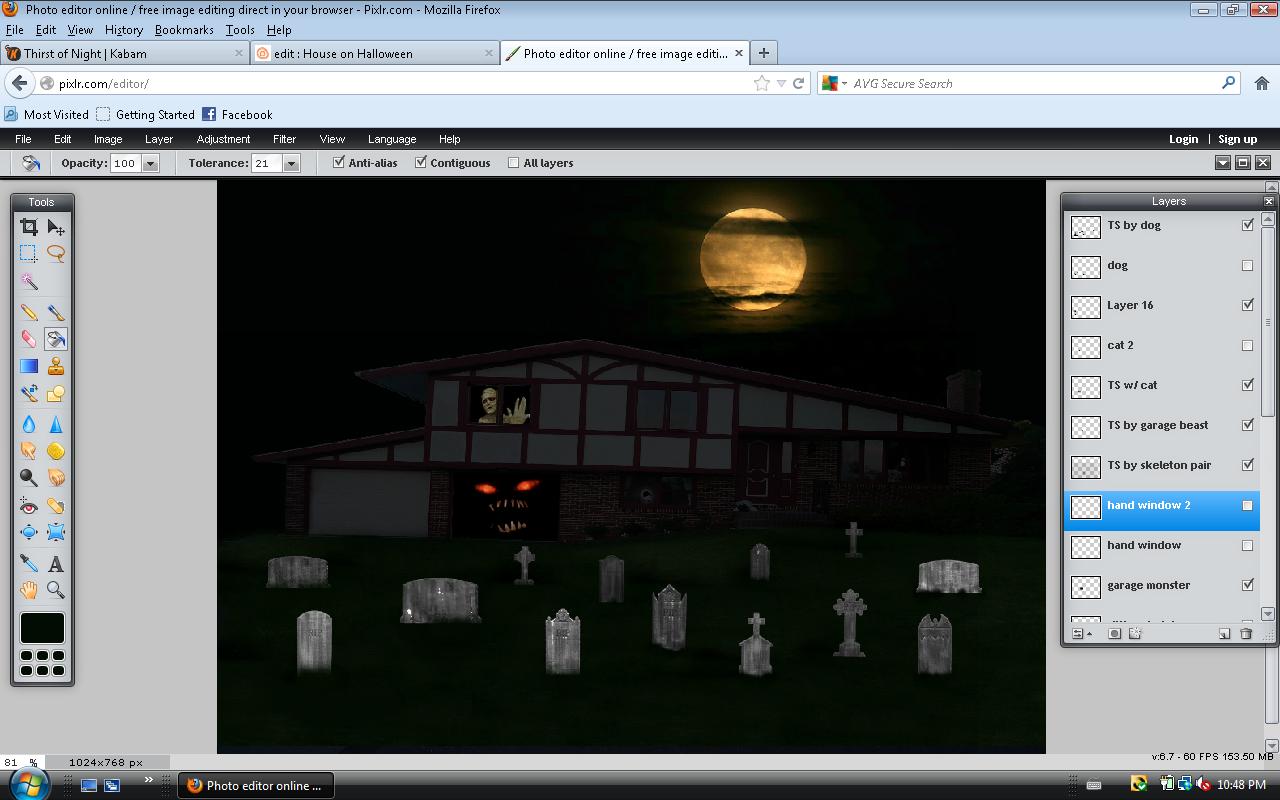The image size is (1280, 800).
Task: Select the Pencil tool
Action: coord(29,312)
